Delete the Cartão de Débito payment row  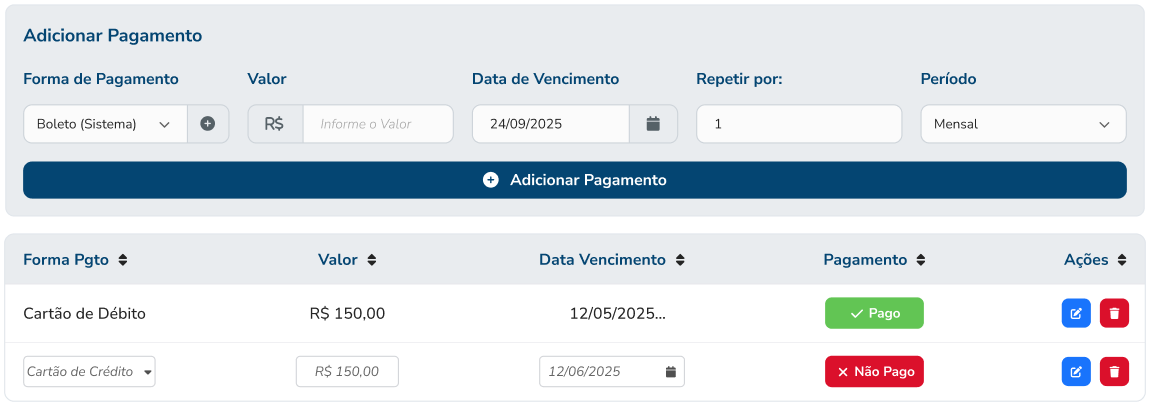[1114, 313]
